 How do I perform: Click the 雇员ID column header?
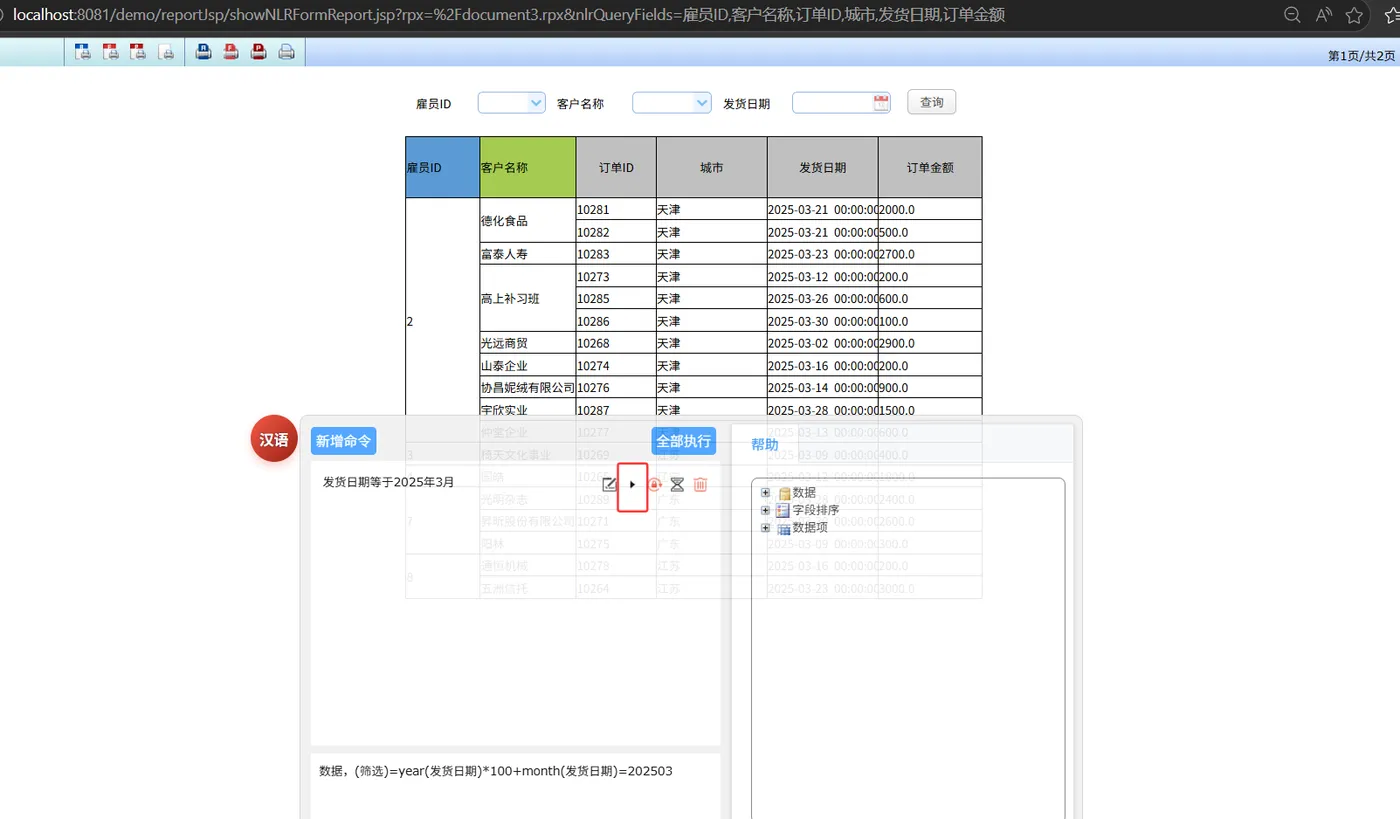point(443,167)
